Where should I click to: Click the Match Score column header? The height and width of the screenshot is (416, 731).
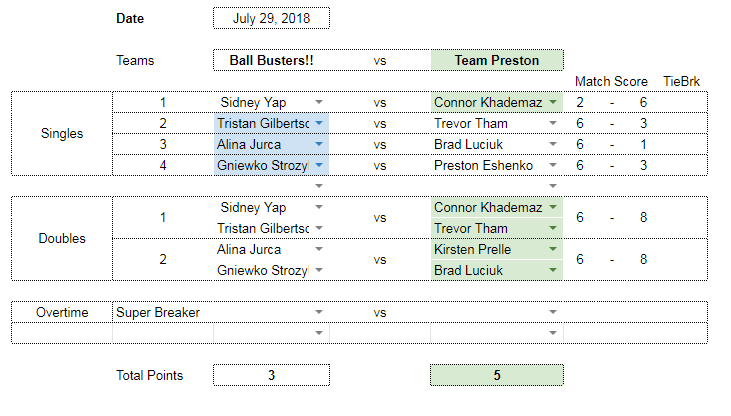coord(611,82)
